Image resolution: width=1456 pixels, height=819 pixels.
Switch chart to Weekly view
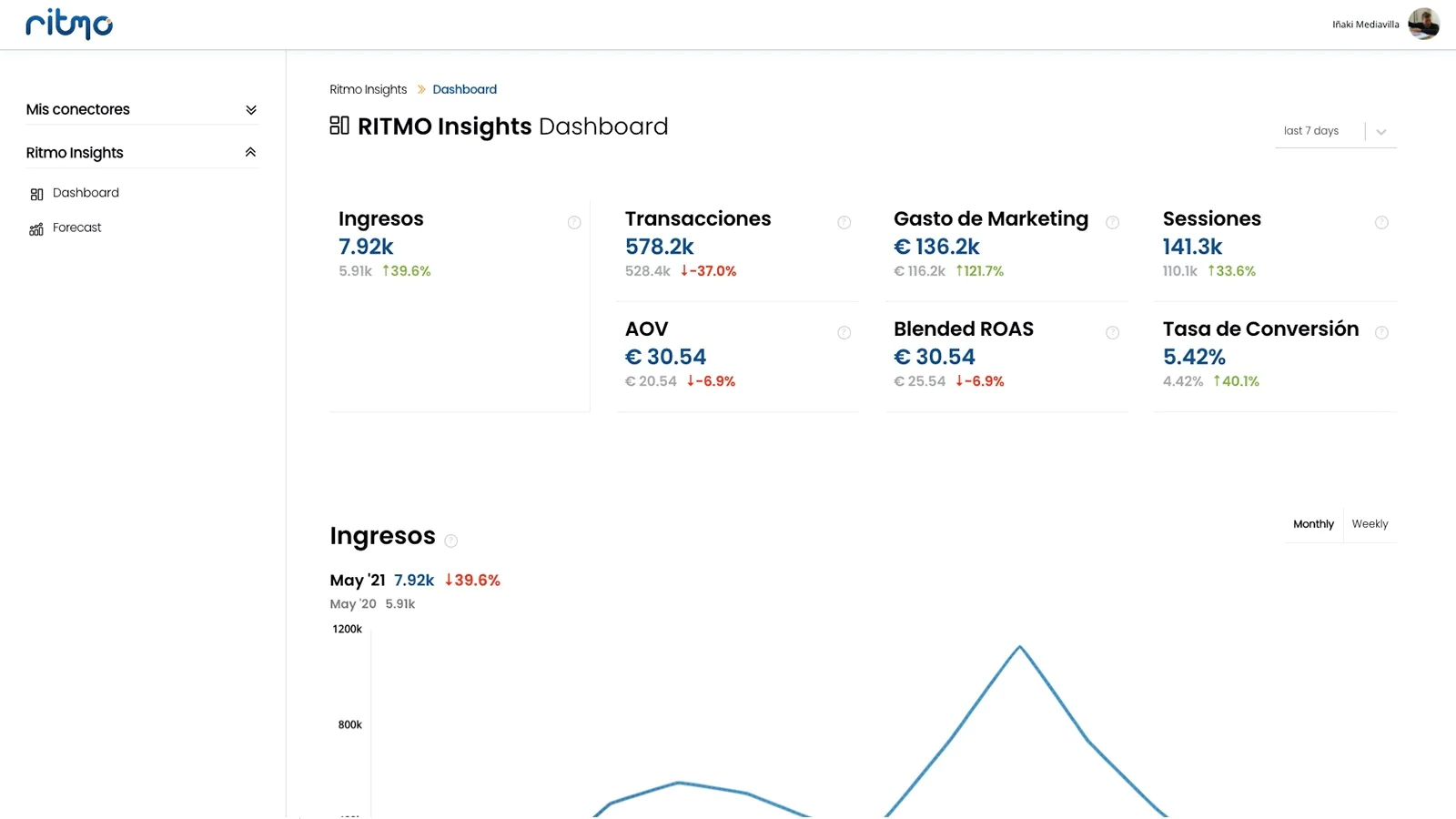pyautogui.click(x=1370, y=524)
